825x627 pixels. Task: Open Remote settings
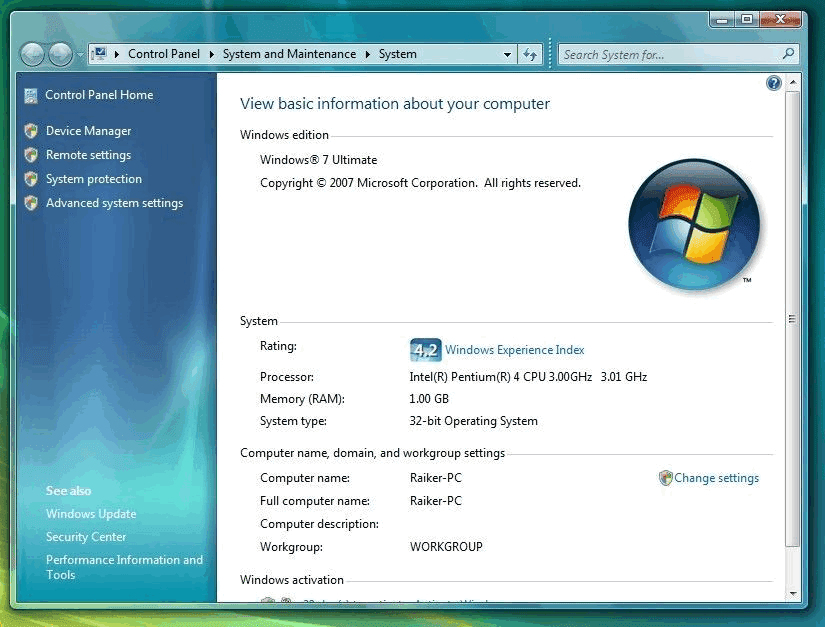88,155
